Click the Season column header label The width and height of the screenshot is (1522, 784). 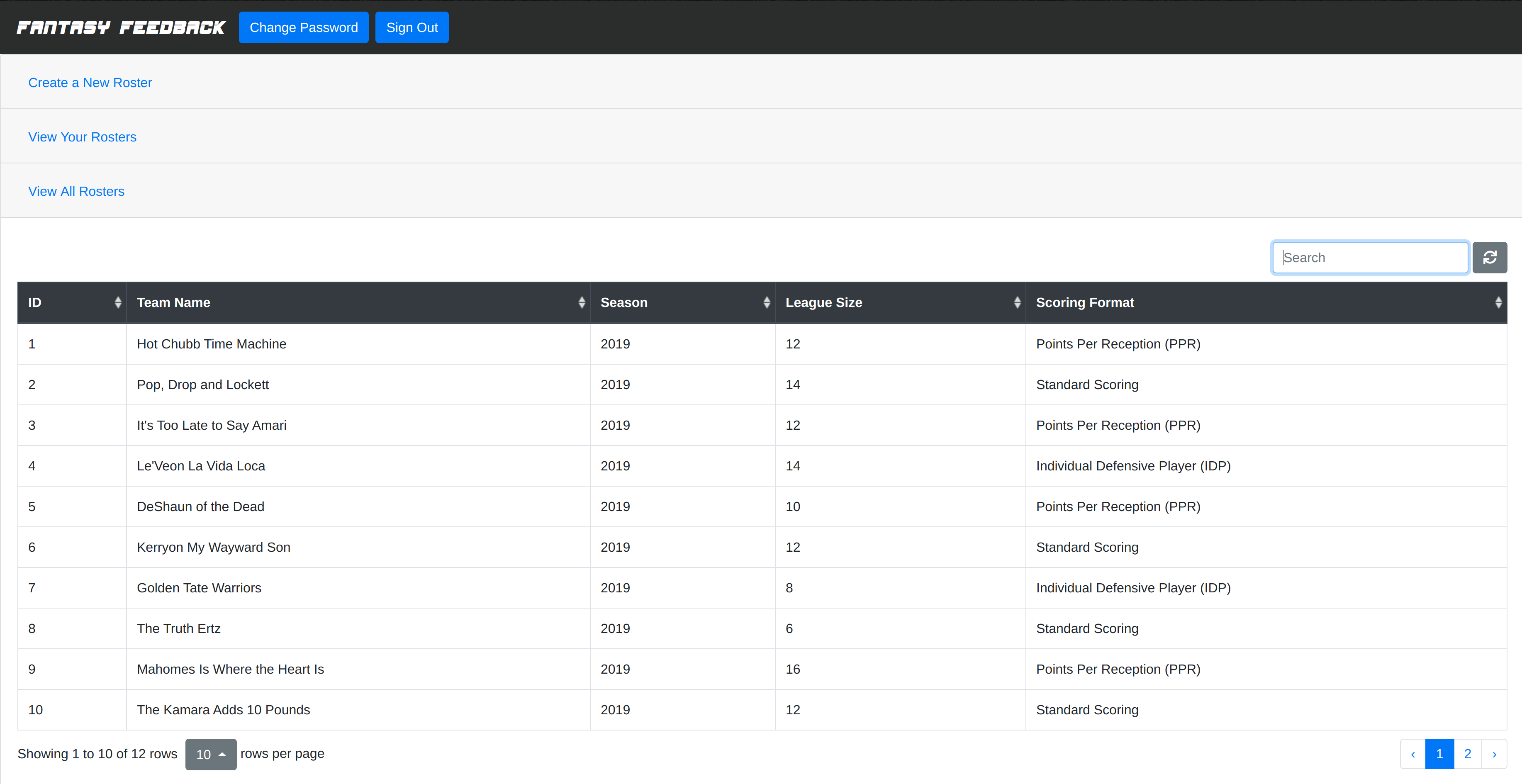[624, 302]
